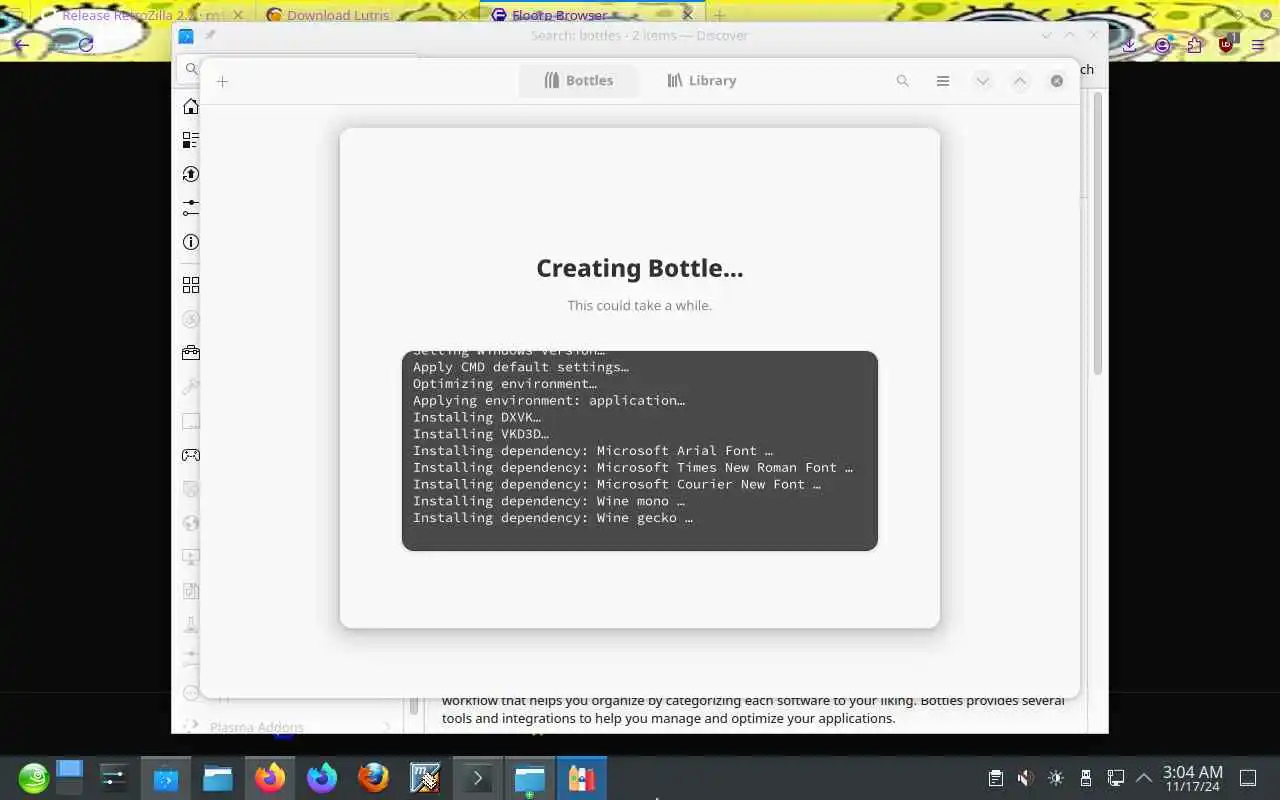Open the browser downloads icon

1129,45
